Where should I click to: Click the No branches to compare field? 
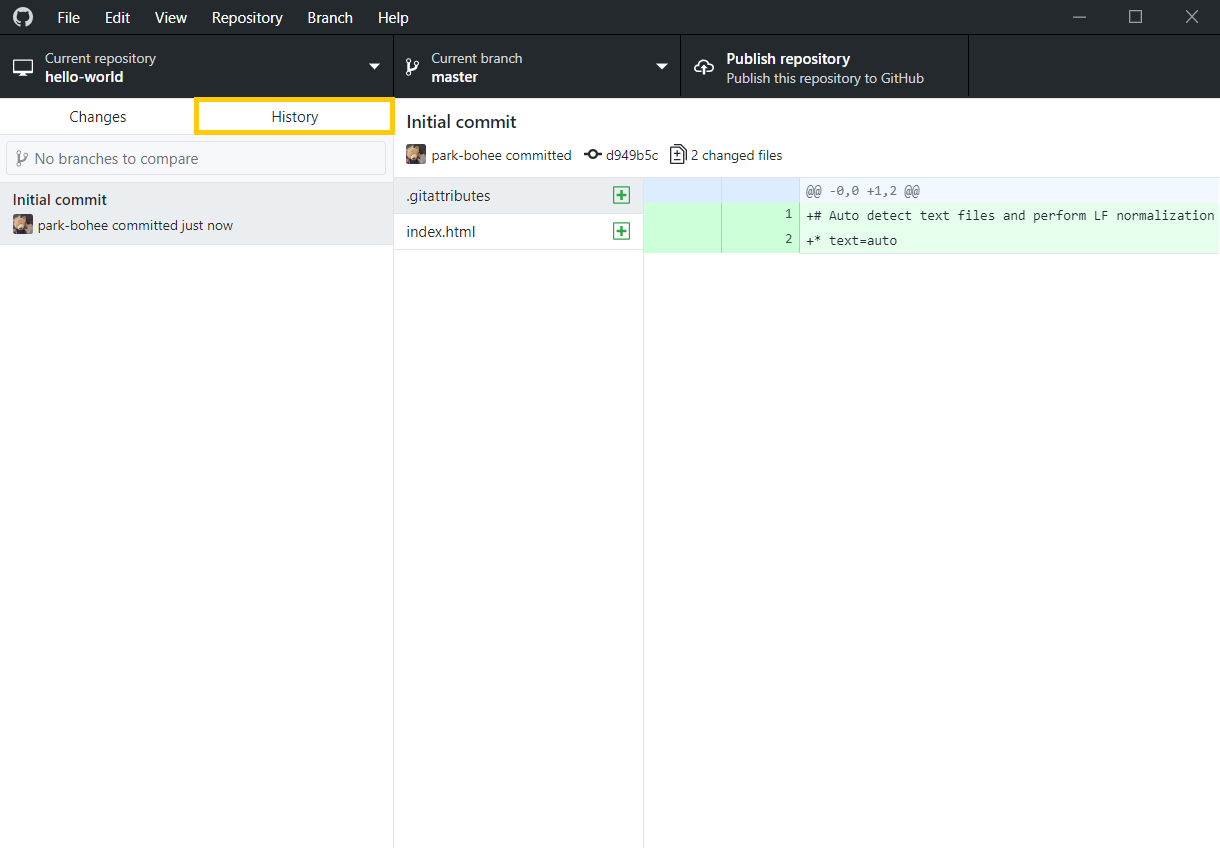[196, 158]
